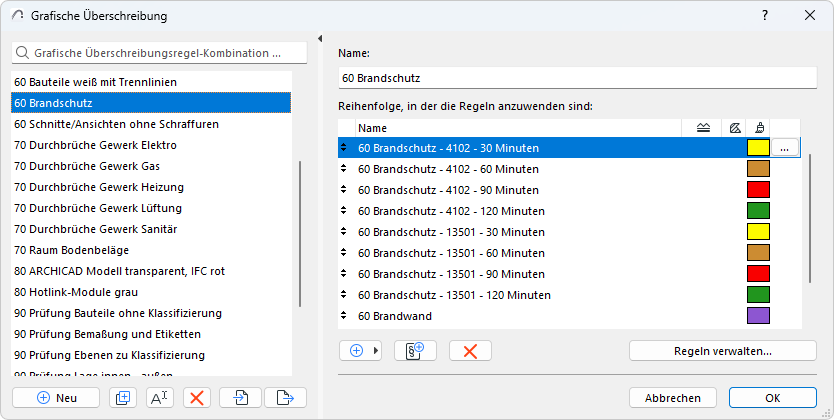The width and height of the screenshot is (834, 420).
Task: Remove the selected rule with red X
Action: coord(470,350)
